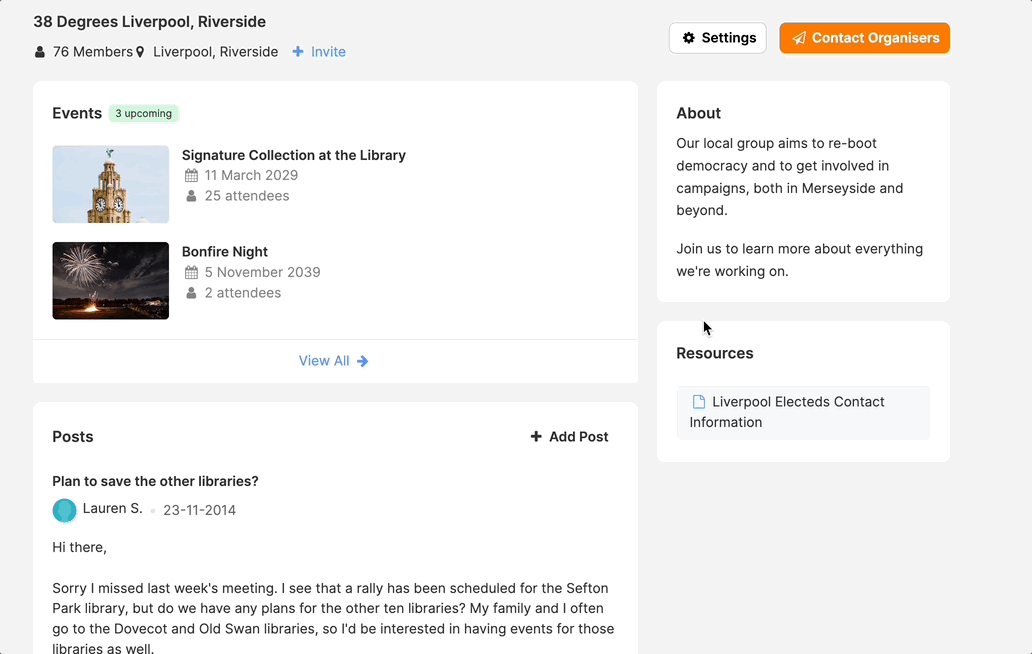1032x654 pixels.
Task: Click the location pin icon
Action: 140,52
